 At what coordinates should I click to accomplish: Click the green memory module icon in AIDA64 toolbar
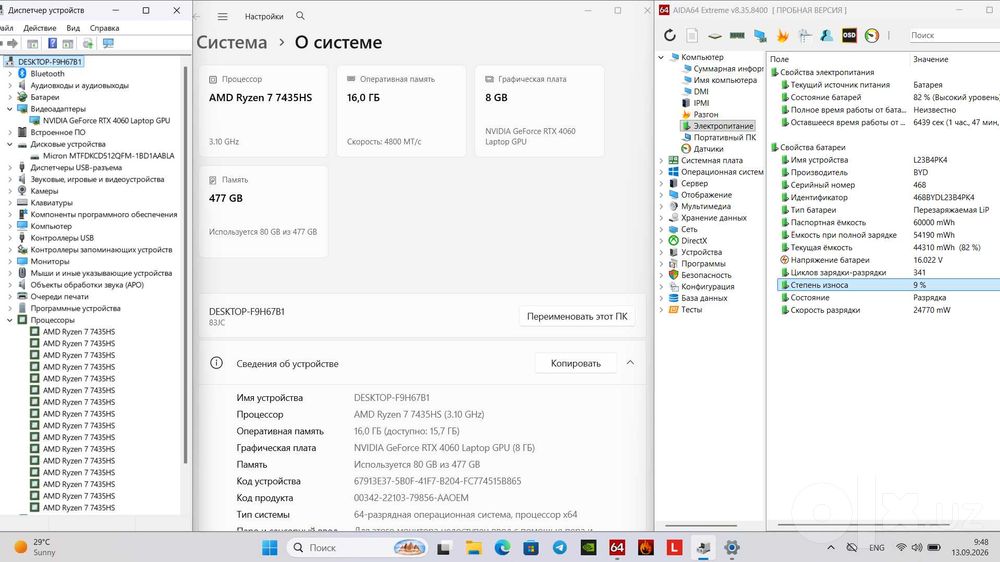pyautogui.click(x=737, y=36)
